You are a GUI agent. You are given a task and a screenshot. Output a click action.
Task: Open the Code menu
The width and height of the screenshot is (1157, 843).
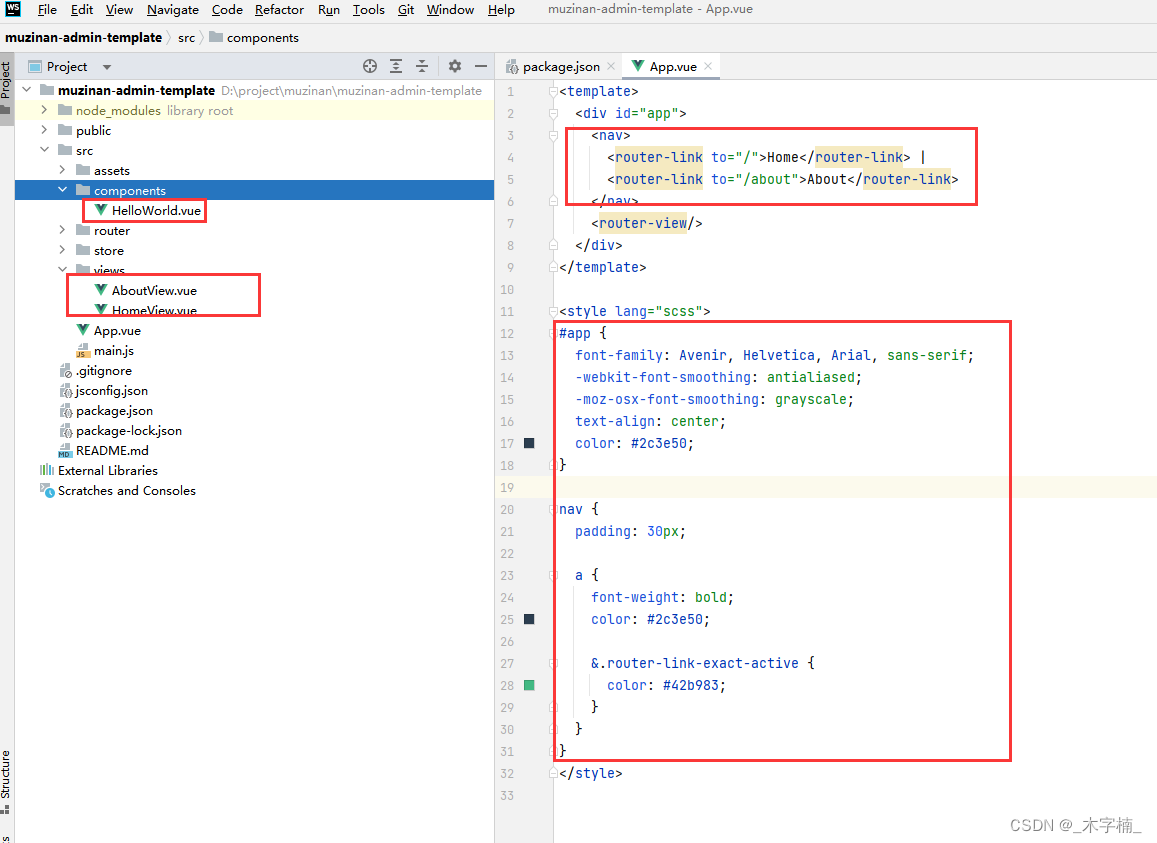[227, 10]
